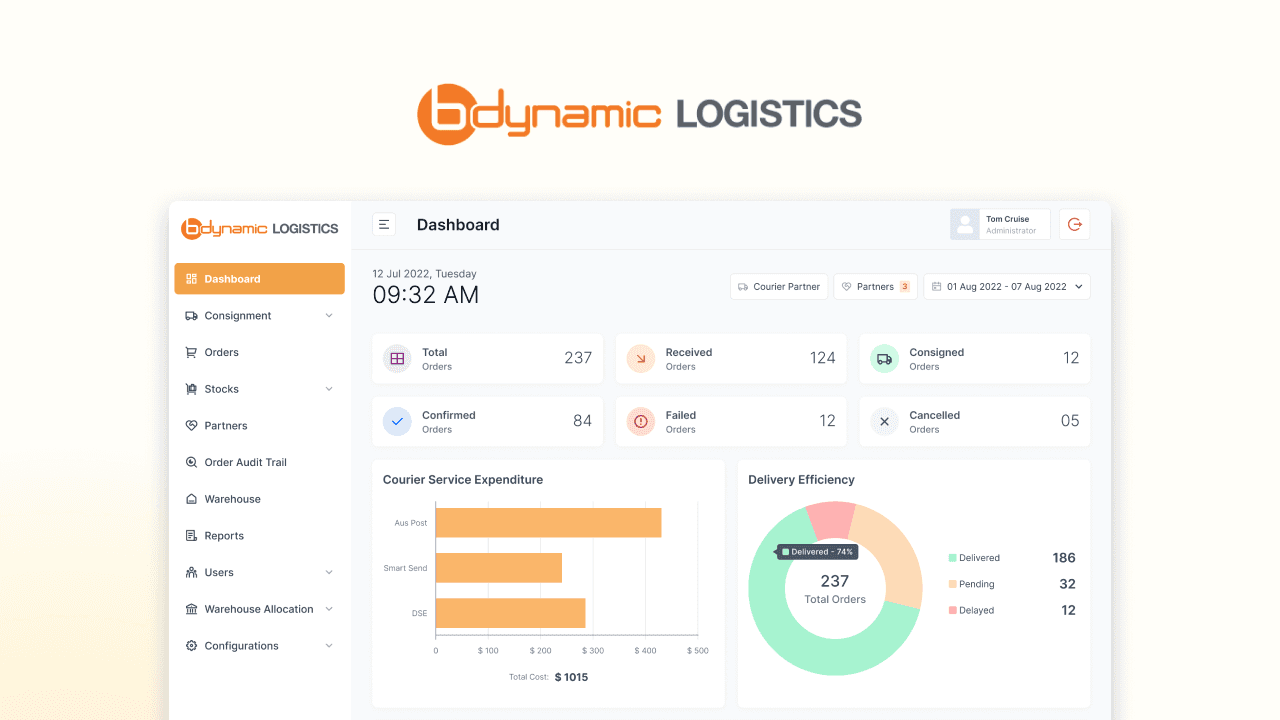
Task: Click the Stocks icon in sidebar
Action: tap(191, 389)
